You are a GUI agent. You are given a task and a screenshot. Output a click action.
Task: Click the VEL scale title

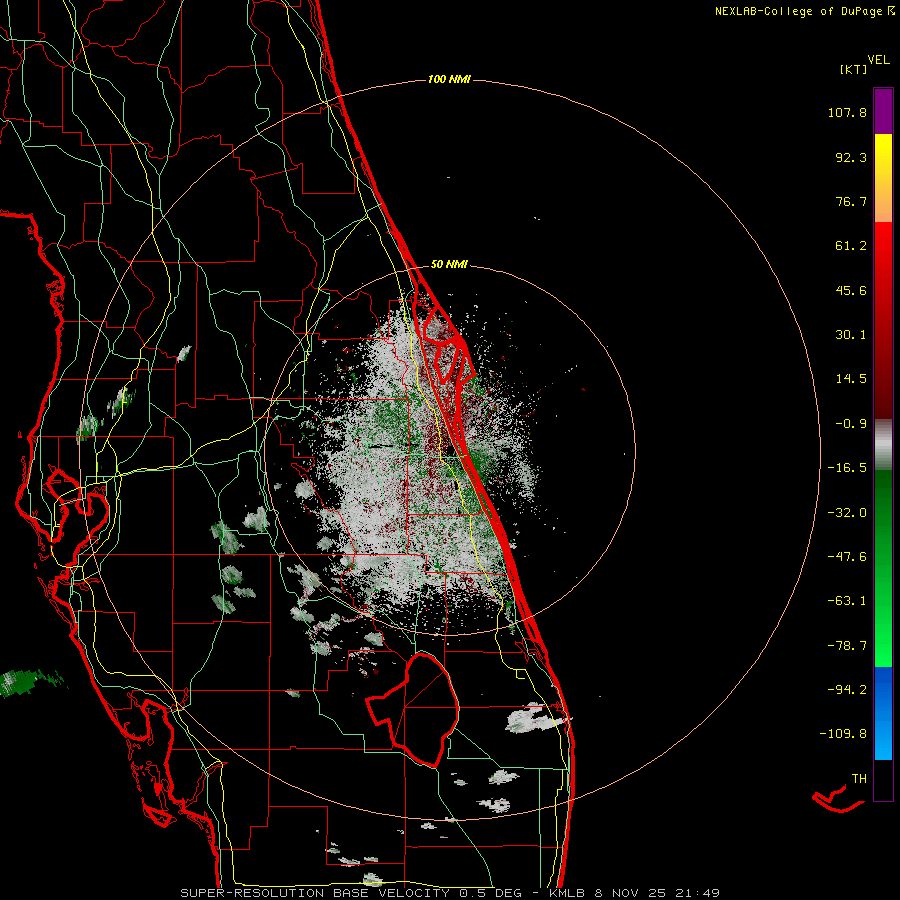pos(878,60)
